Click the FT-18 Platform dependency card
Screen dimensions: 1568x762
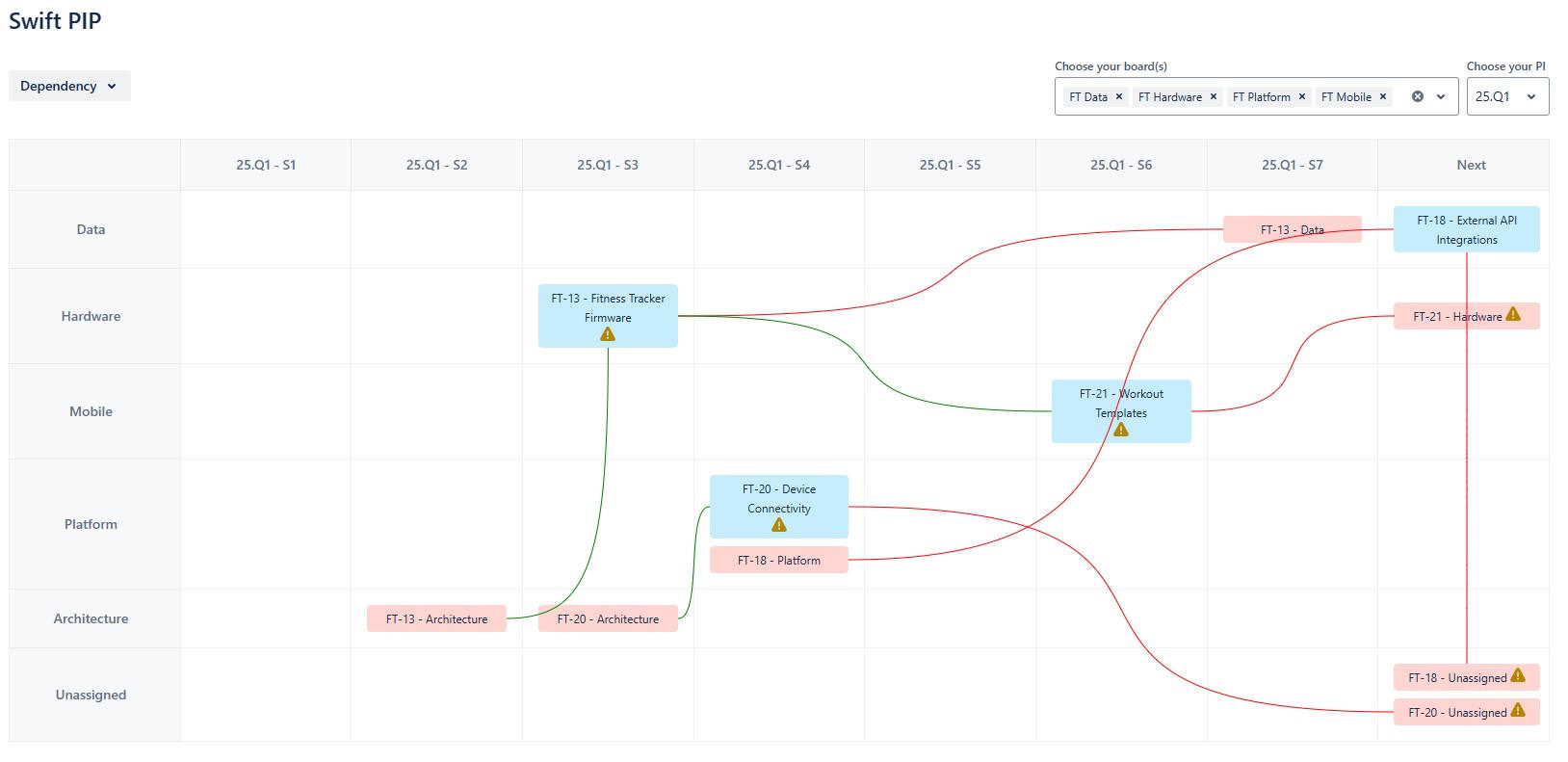(x=778, y=560)
